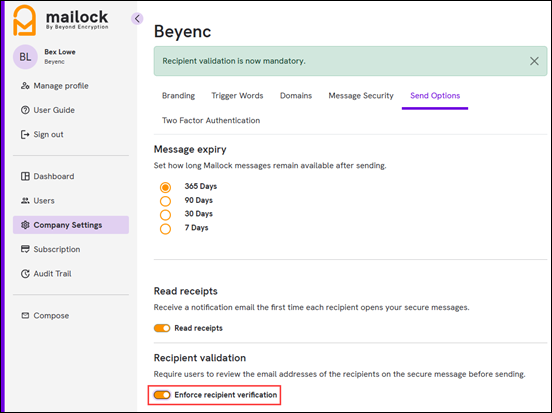Open the User Guide link

[x=54, y=110]
